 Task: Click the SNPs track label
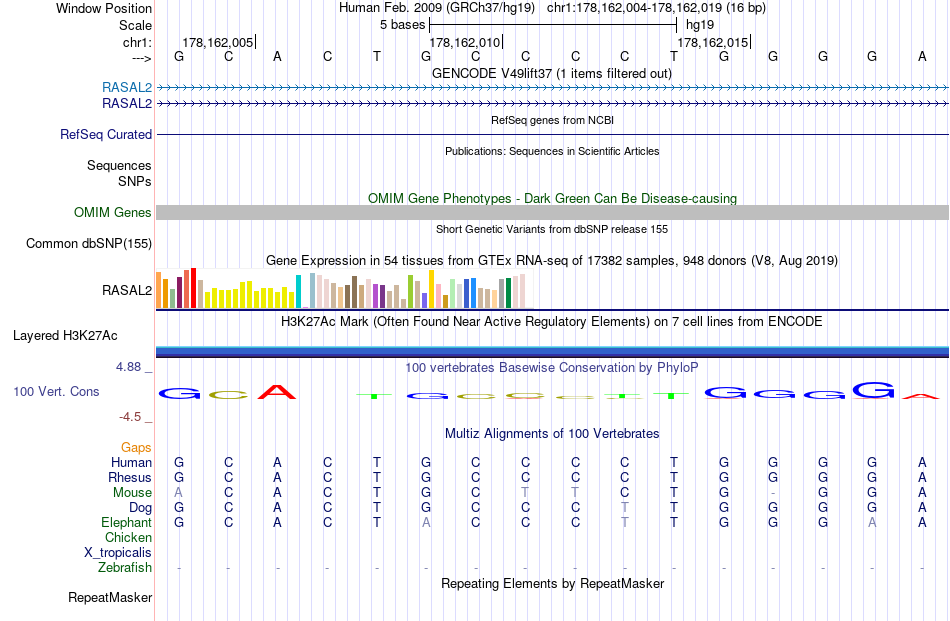(x=135, y=181)
